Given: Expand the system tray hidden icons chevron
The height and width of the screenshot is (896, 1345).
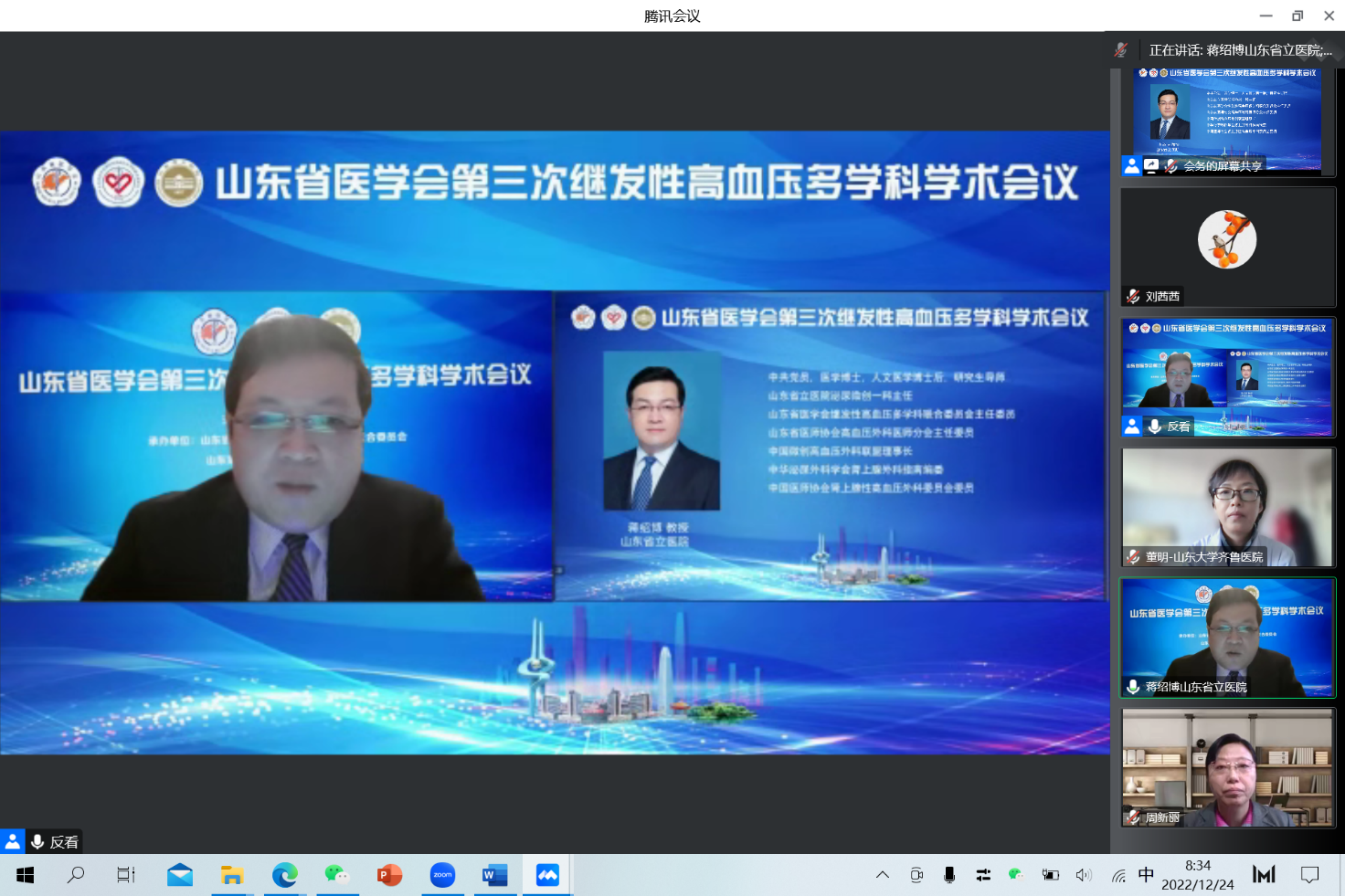Looking at the screenshot, I should click(883, 875).
